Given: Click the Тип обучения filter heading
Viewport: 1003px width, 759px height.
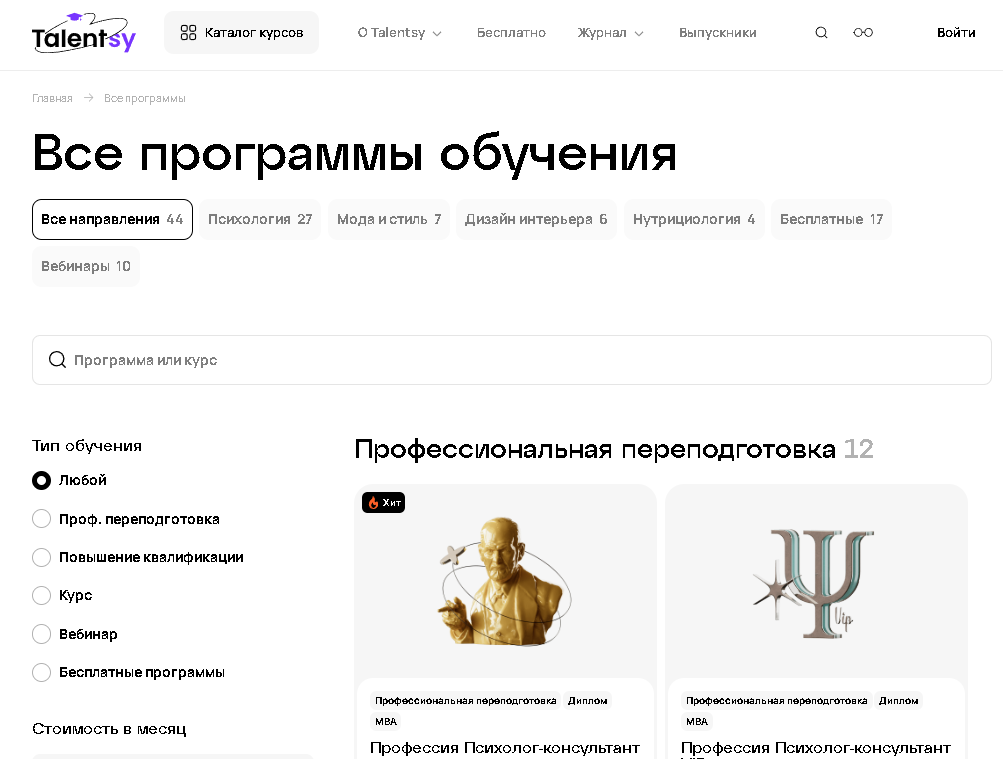Looking at the screenshot, I should click(87, 446).
